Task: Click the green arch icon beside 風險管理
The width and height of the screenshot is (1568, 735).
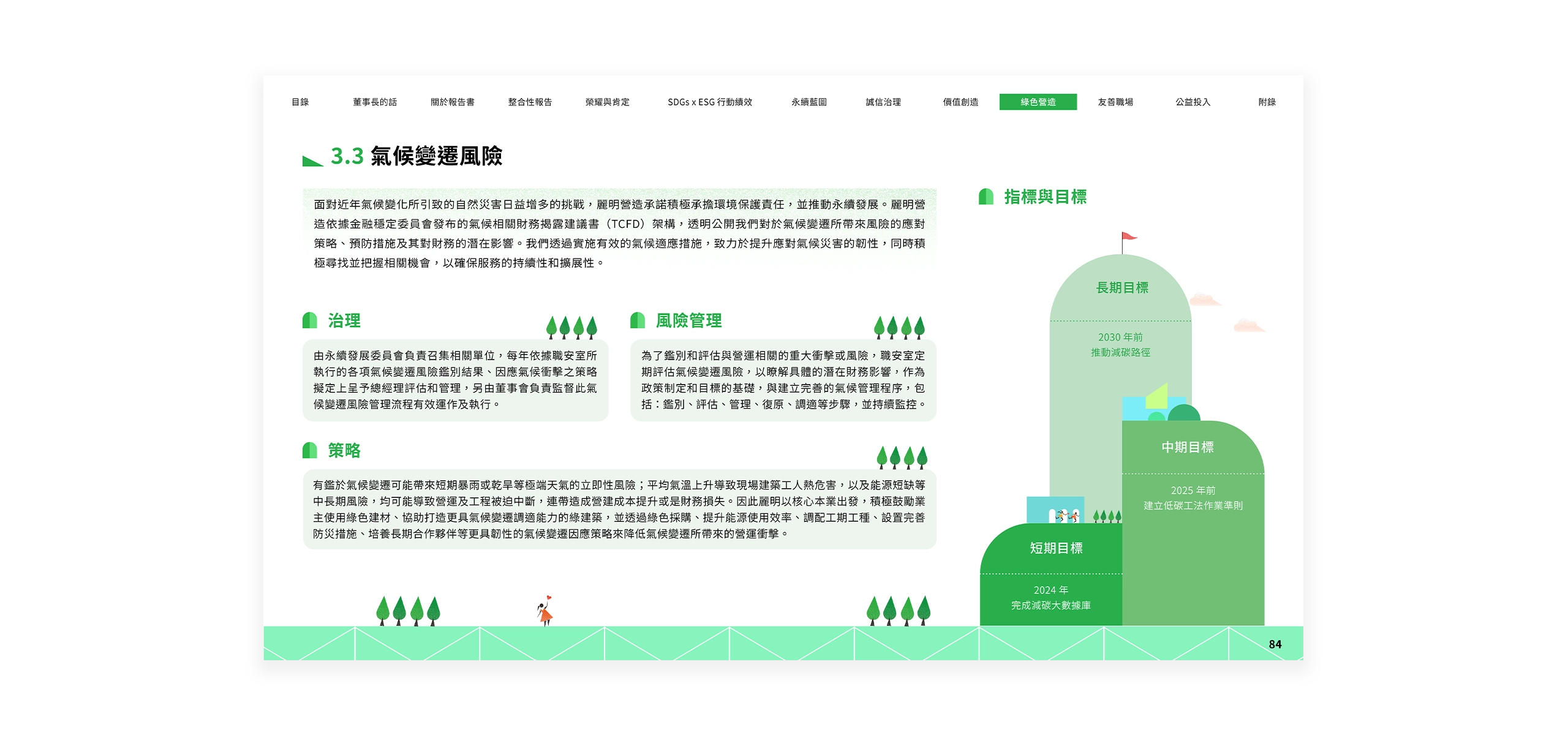Action: pos(637,320)
